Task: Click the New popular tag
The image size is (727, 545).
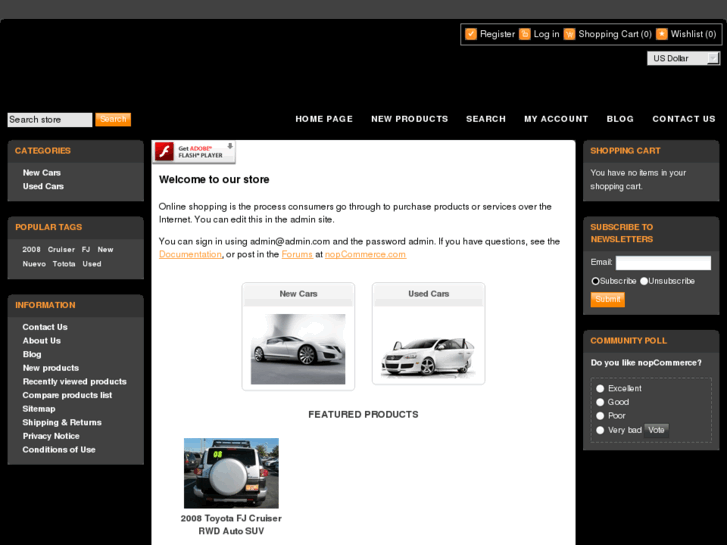Action: coord(105,250)
